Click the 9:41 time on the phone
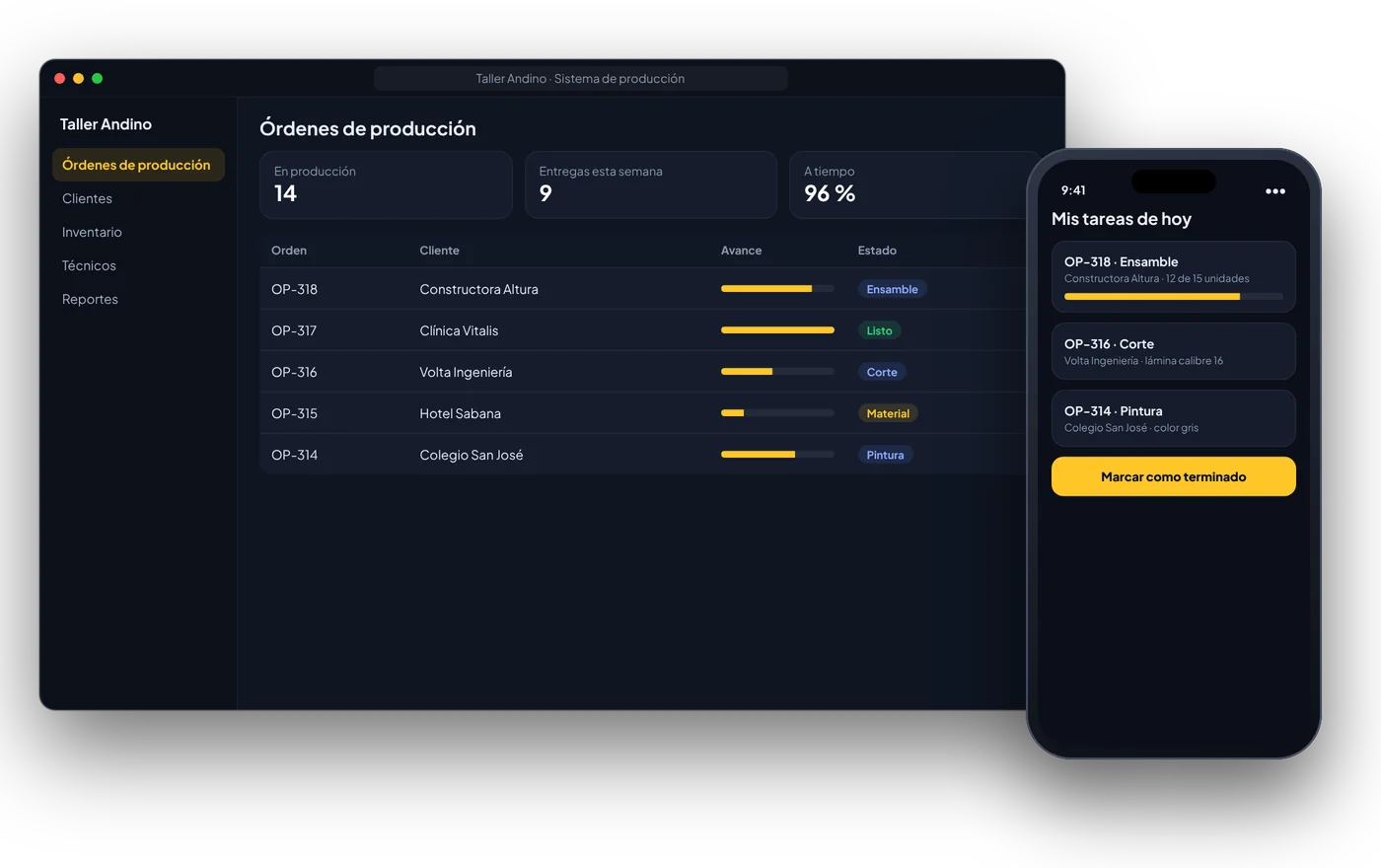 point(1073,190)
